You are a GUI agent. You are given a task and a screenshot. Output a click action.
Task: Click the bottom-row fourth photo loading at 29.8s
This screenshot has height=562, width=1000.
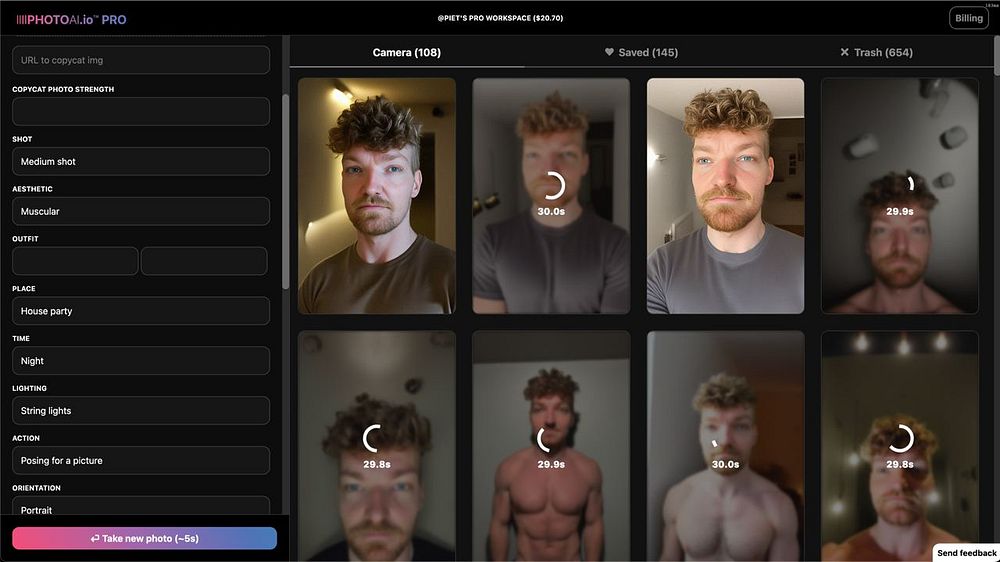point(900,446)
